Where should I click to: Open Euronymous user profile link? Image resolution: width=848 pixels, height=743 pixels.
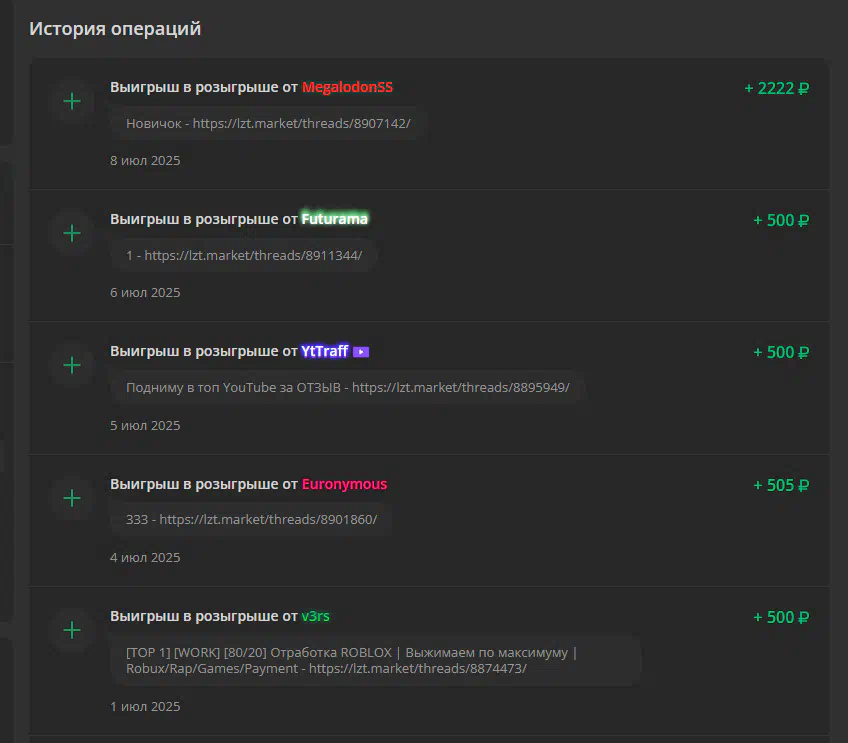tap(344, 484)
